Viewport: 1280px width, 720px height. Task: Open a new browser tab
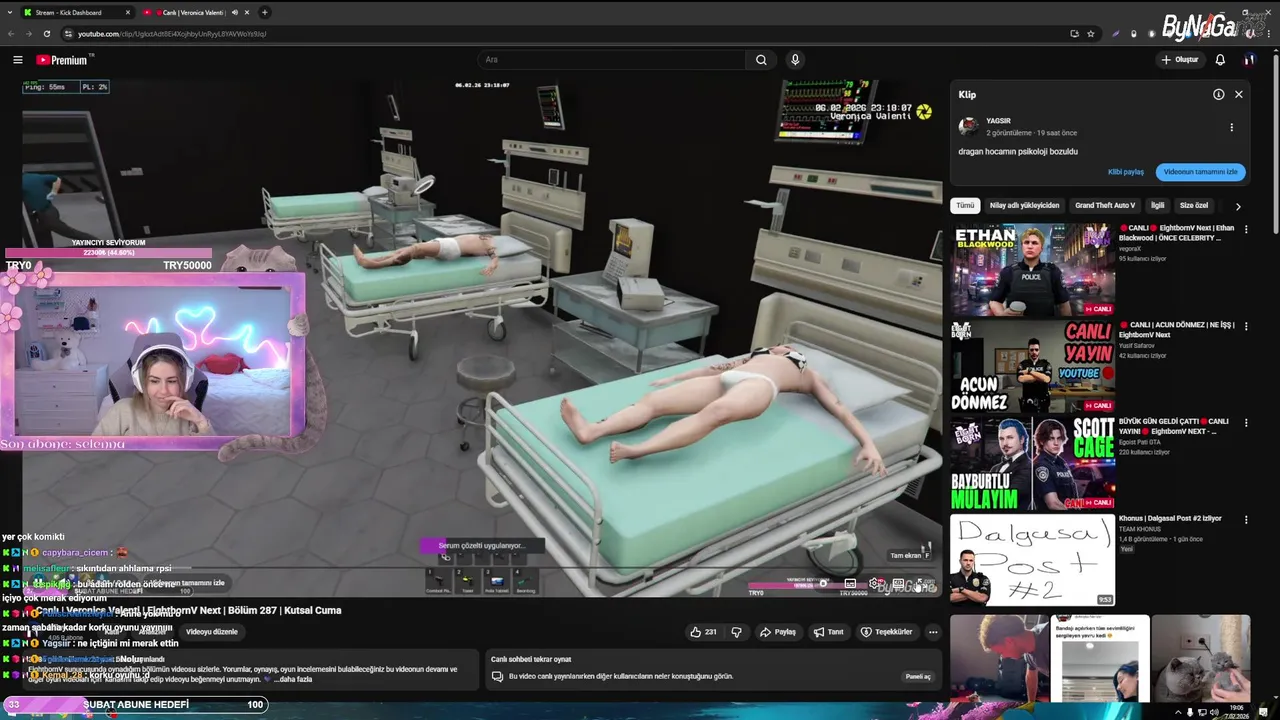pos(264,12)
